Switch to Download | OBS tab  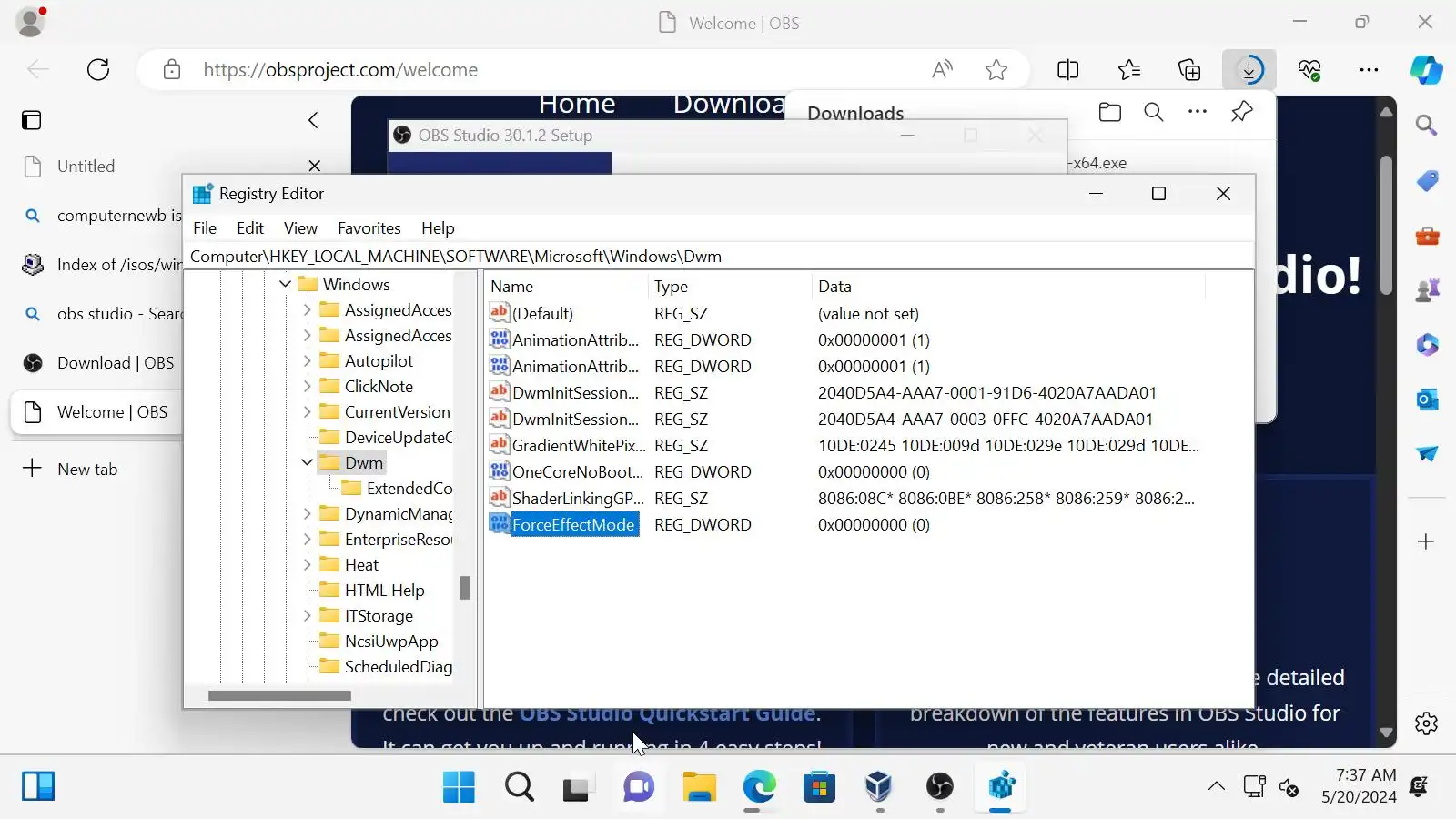[96, 363]
